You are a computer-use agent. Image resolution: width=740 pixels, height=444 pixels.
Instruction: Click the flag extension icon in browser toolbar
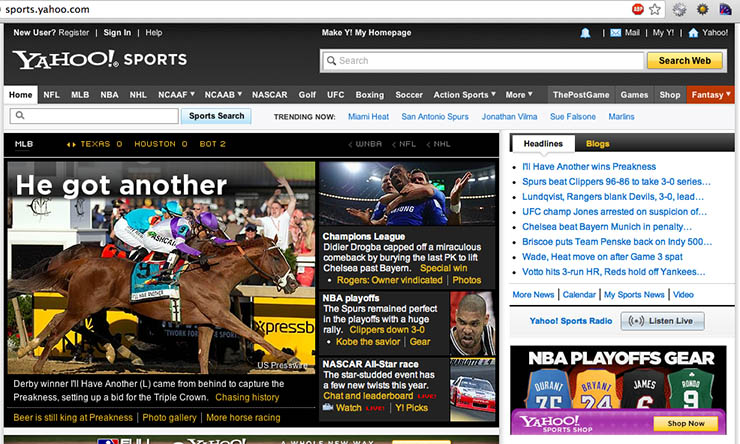pyautogui.click(x=725, y=9)
